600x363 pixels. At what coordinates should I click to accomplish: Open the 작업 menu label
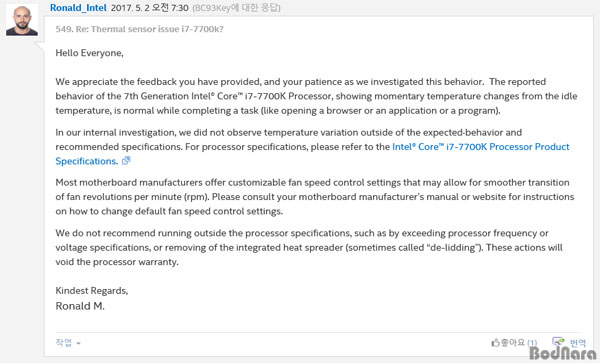click(x=64, y=342)
